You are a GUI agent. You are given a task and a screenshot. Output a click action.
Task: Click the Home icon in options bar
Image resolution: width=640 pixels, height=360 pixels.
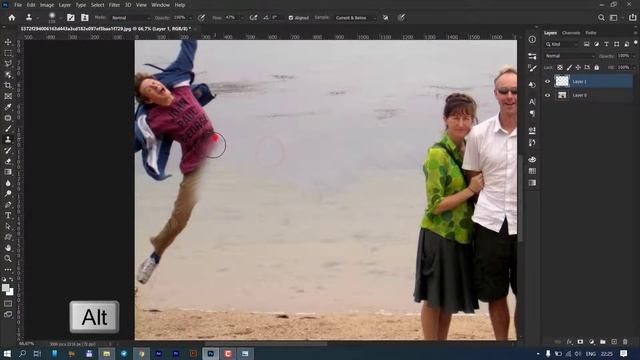click(x=12, y=18)
